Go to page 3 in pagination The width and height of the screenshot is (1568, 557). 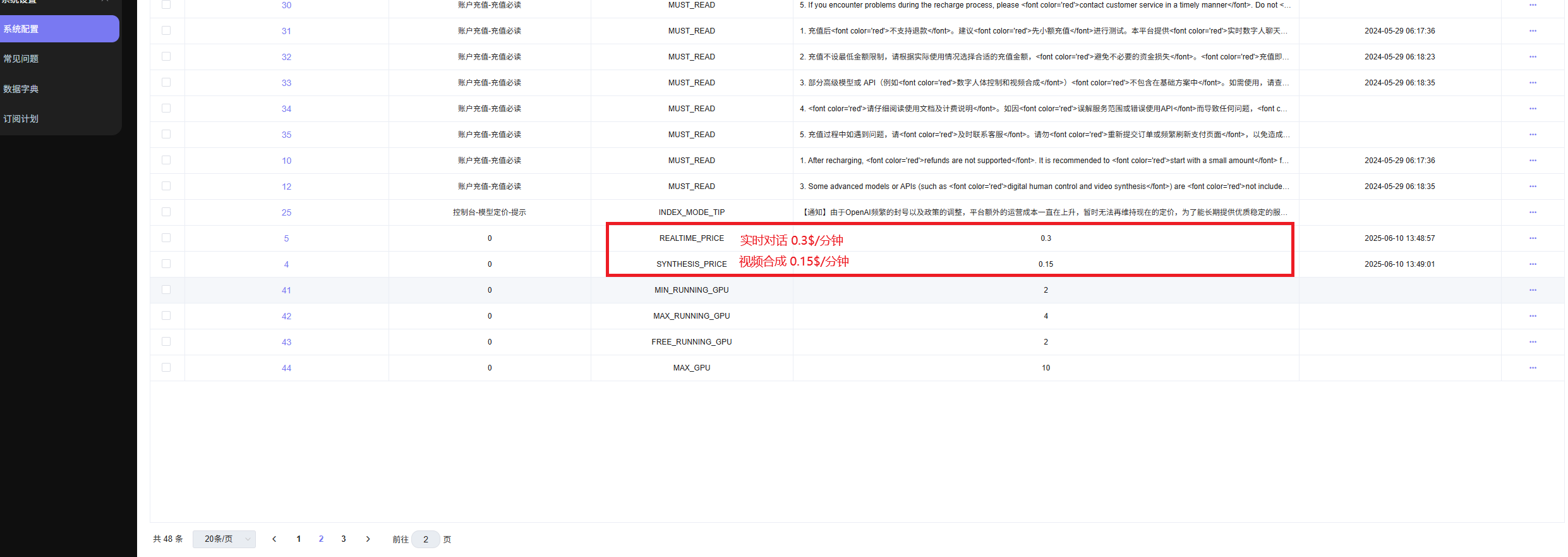pyautogui.click(x=344, y=539)
